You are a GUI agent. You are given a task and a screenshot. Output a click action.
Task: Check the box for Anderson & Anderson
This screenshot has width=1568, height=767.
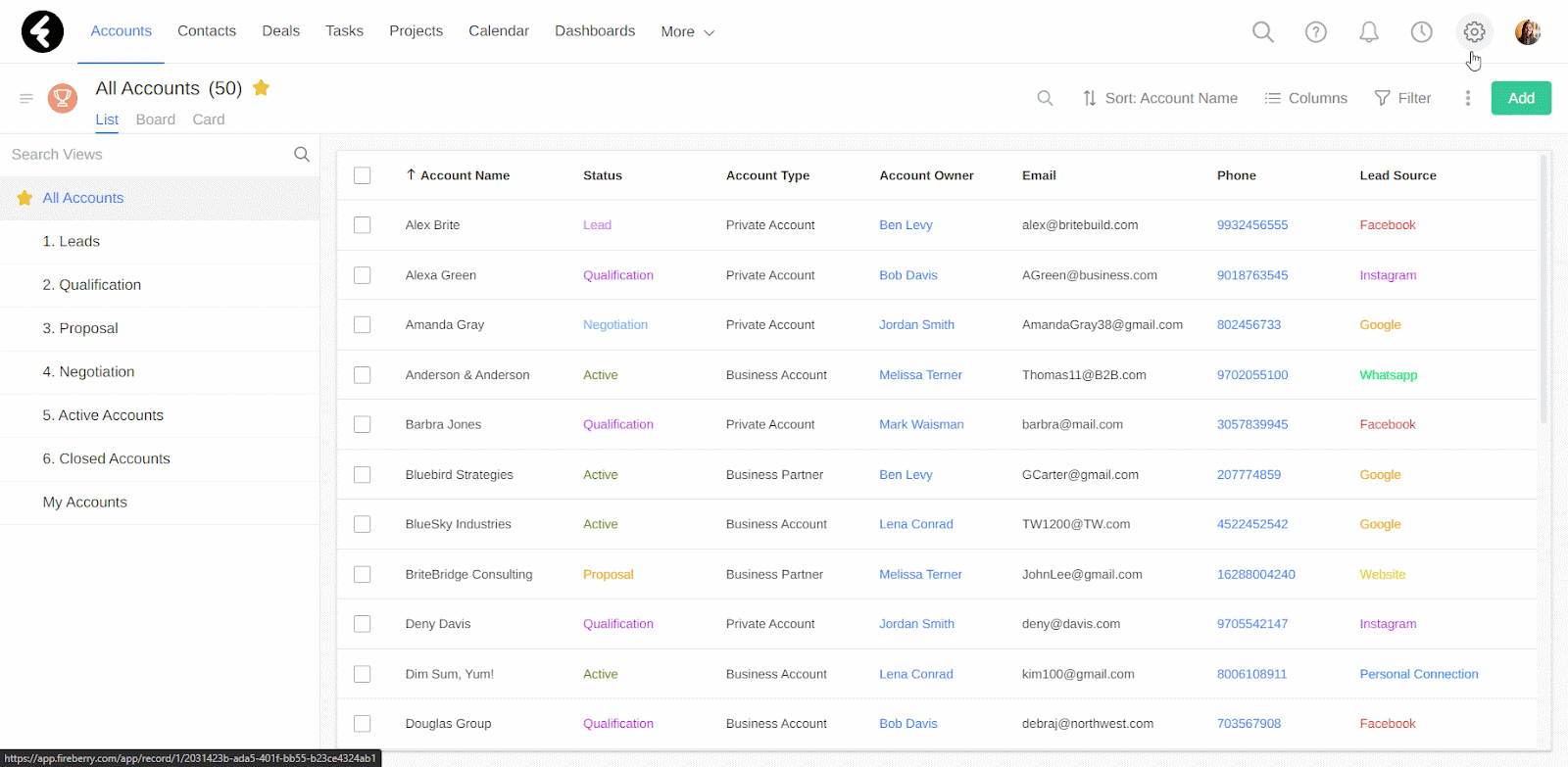pyautogui.click(x=363, y=375)
